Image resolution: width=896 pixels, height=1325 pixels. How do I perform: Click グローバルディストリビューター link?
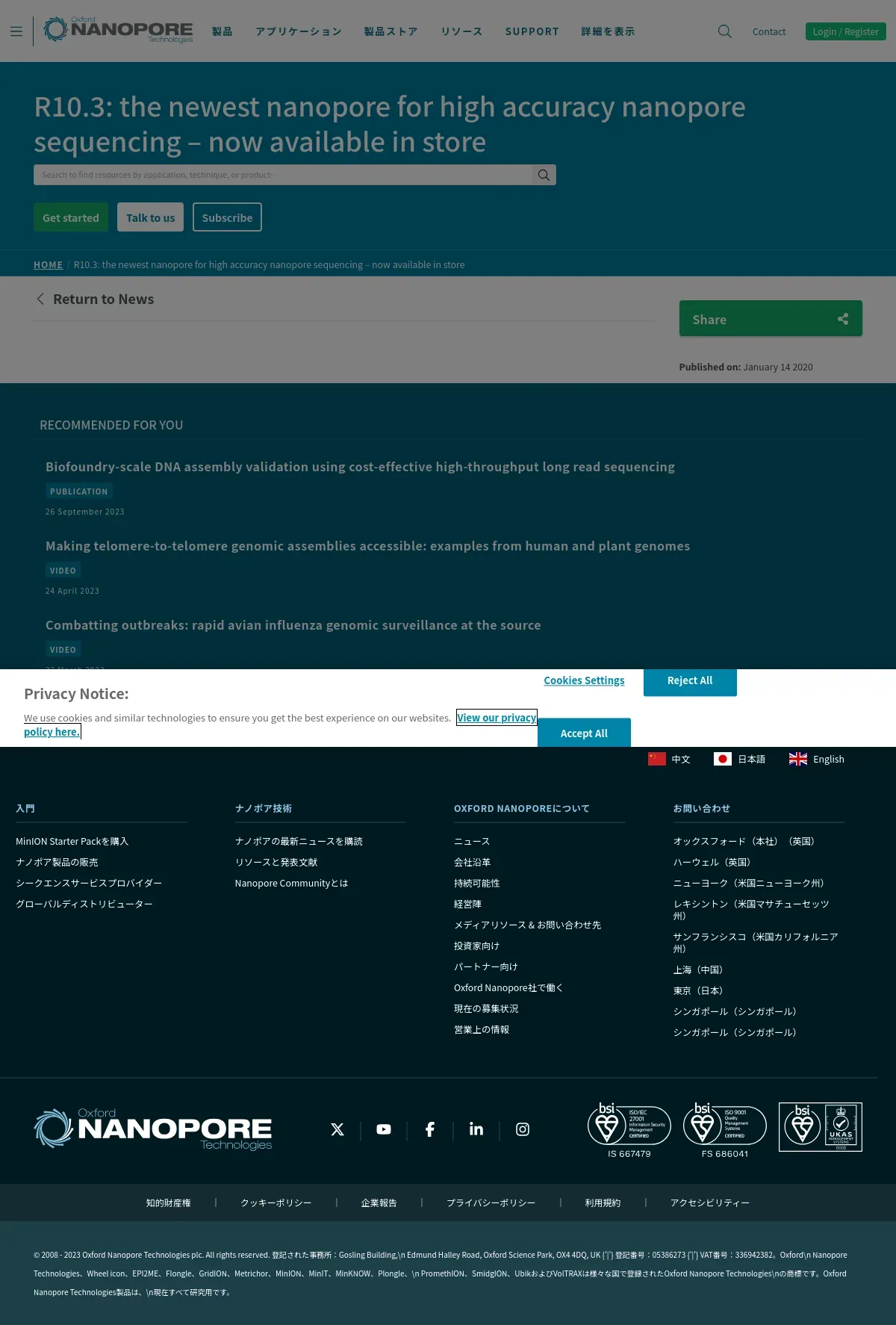click(84, 904)
